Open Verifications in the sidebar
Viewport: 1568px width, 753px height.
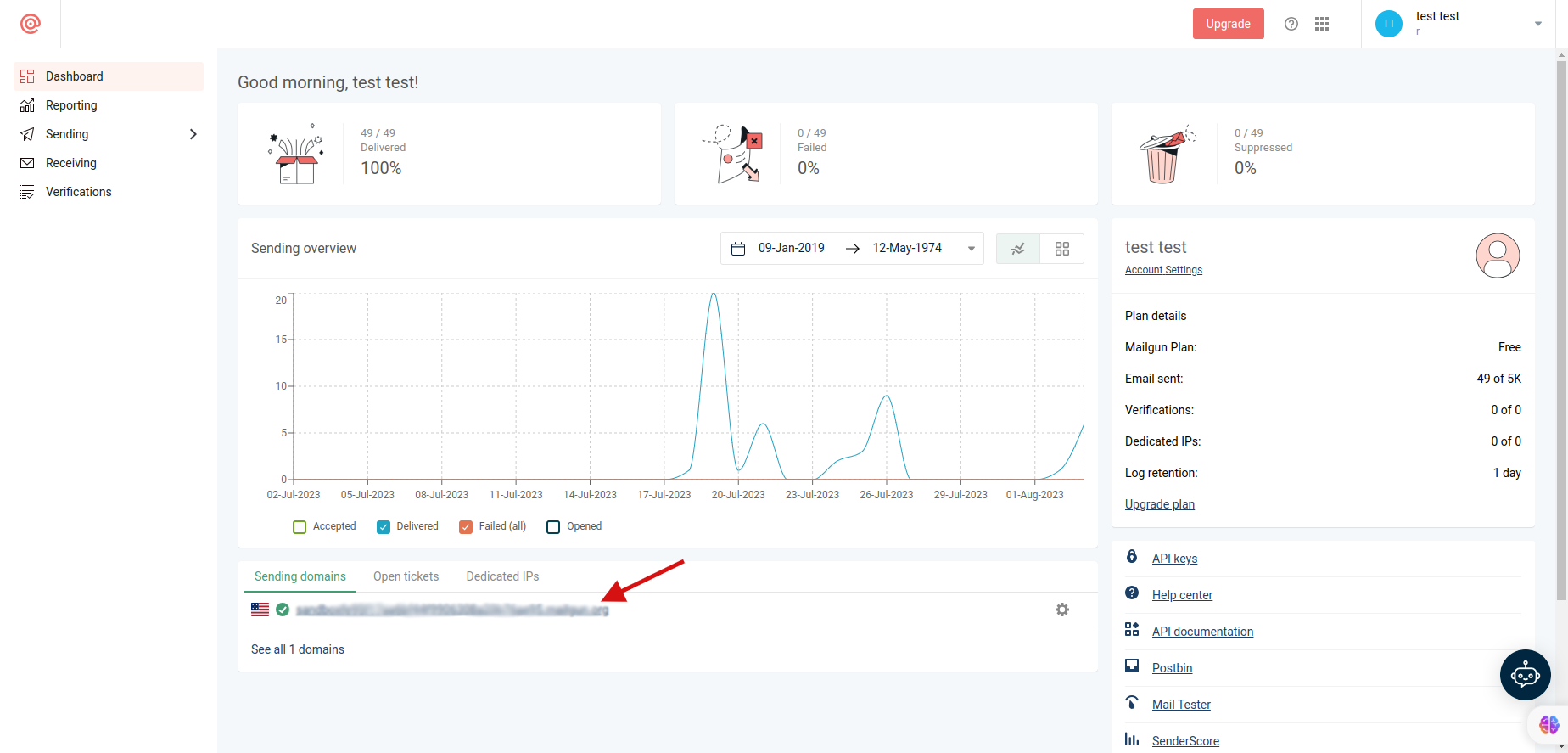[109, 192]
